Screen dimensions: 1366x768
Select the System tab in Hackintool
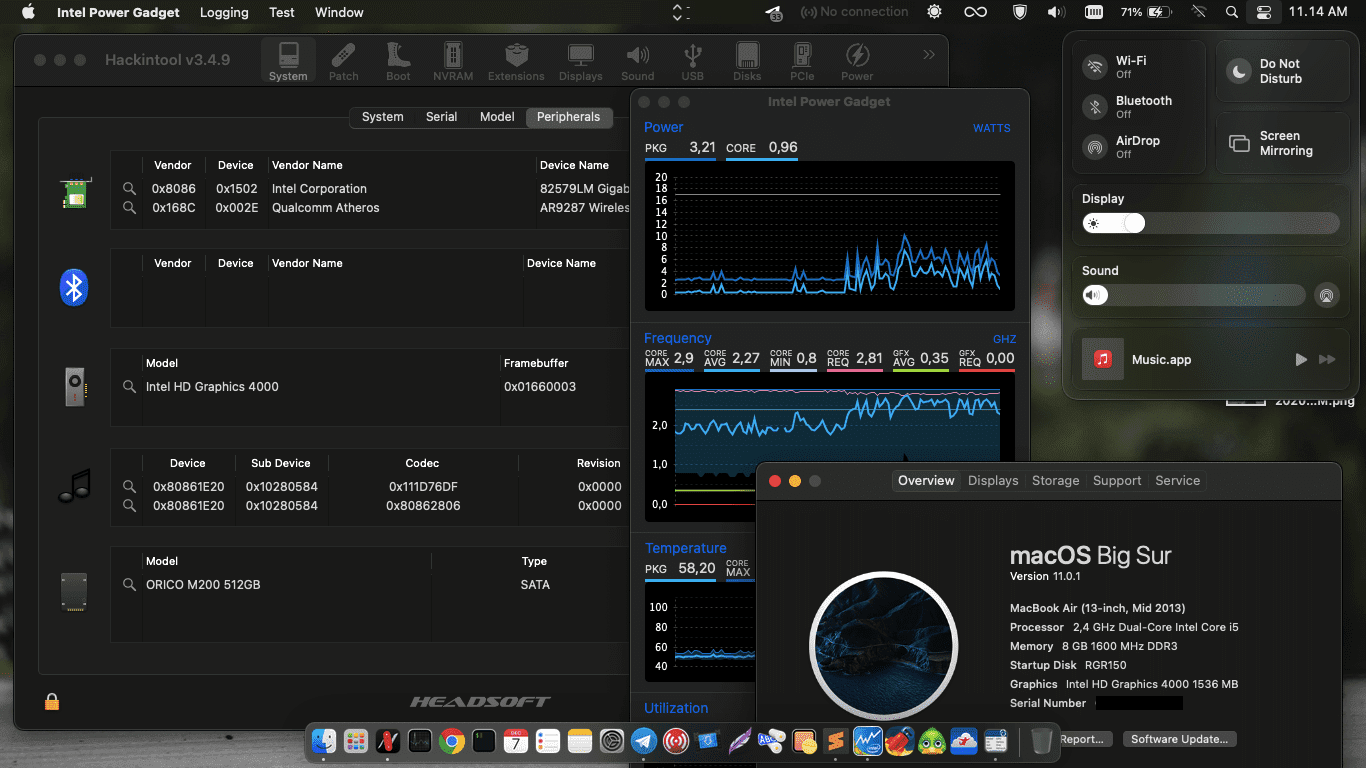[x=382, y=117]
